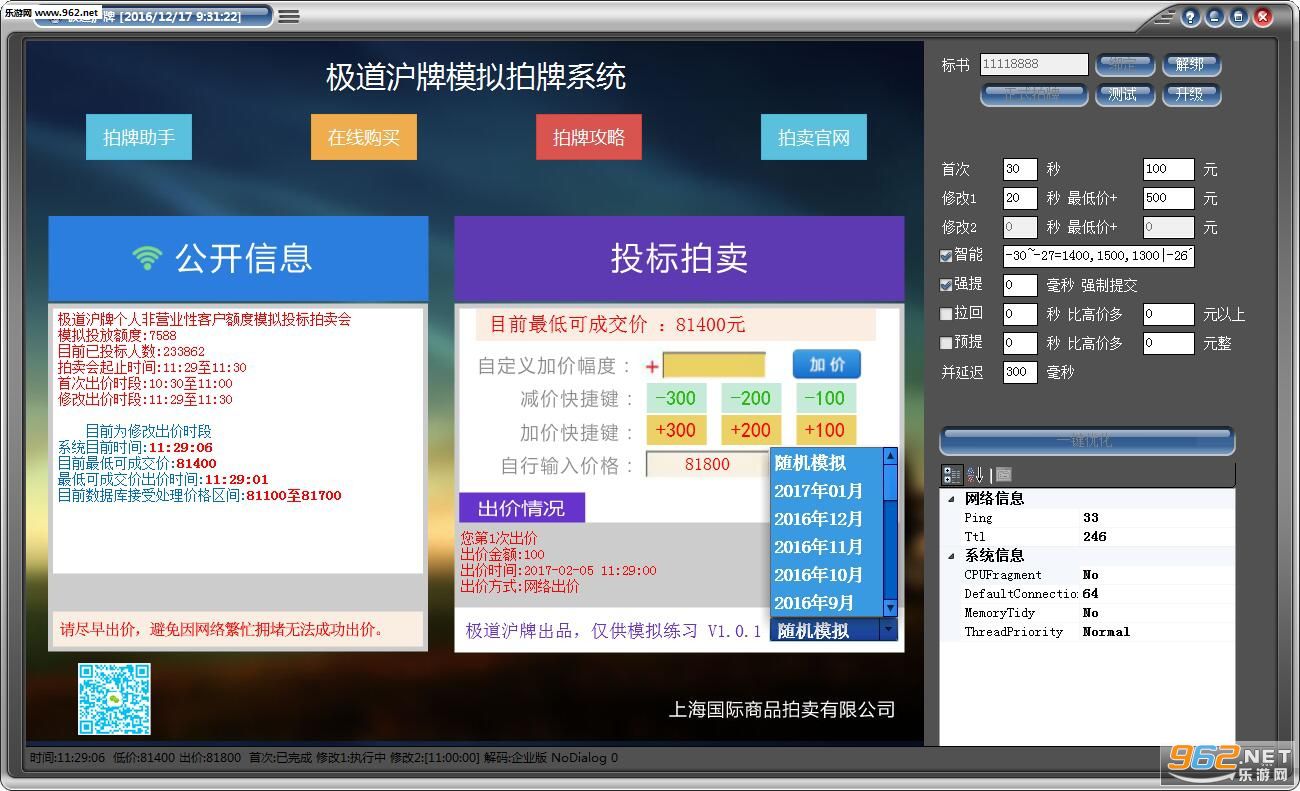Check the 拉回 option

(947, 314)
